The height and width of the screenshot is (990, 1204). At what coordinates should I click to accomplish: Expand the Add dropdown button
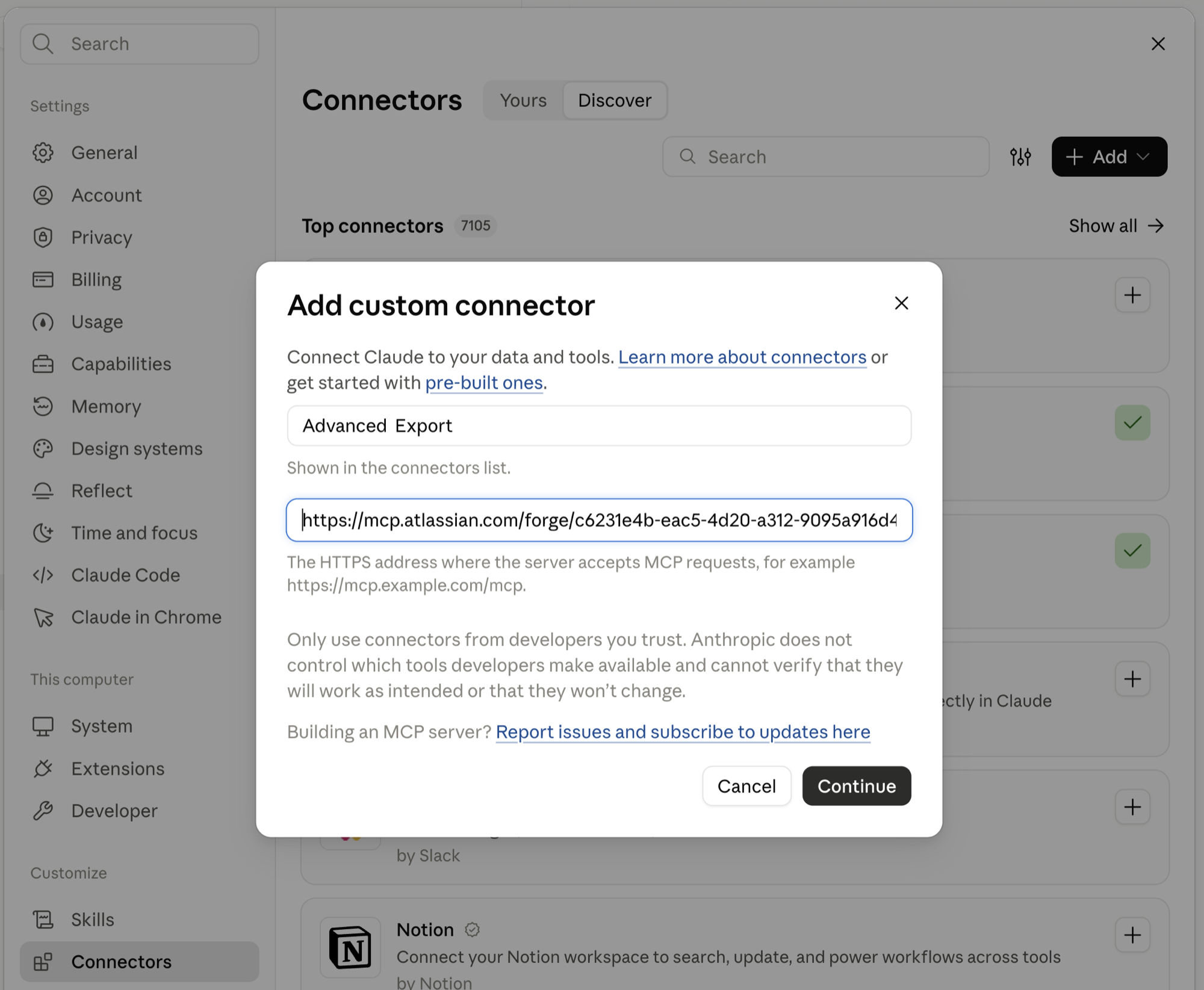(x=1109, y=156)
